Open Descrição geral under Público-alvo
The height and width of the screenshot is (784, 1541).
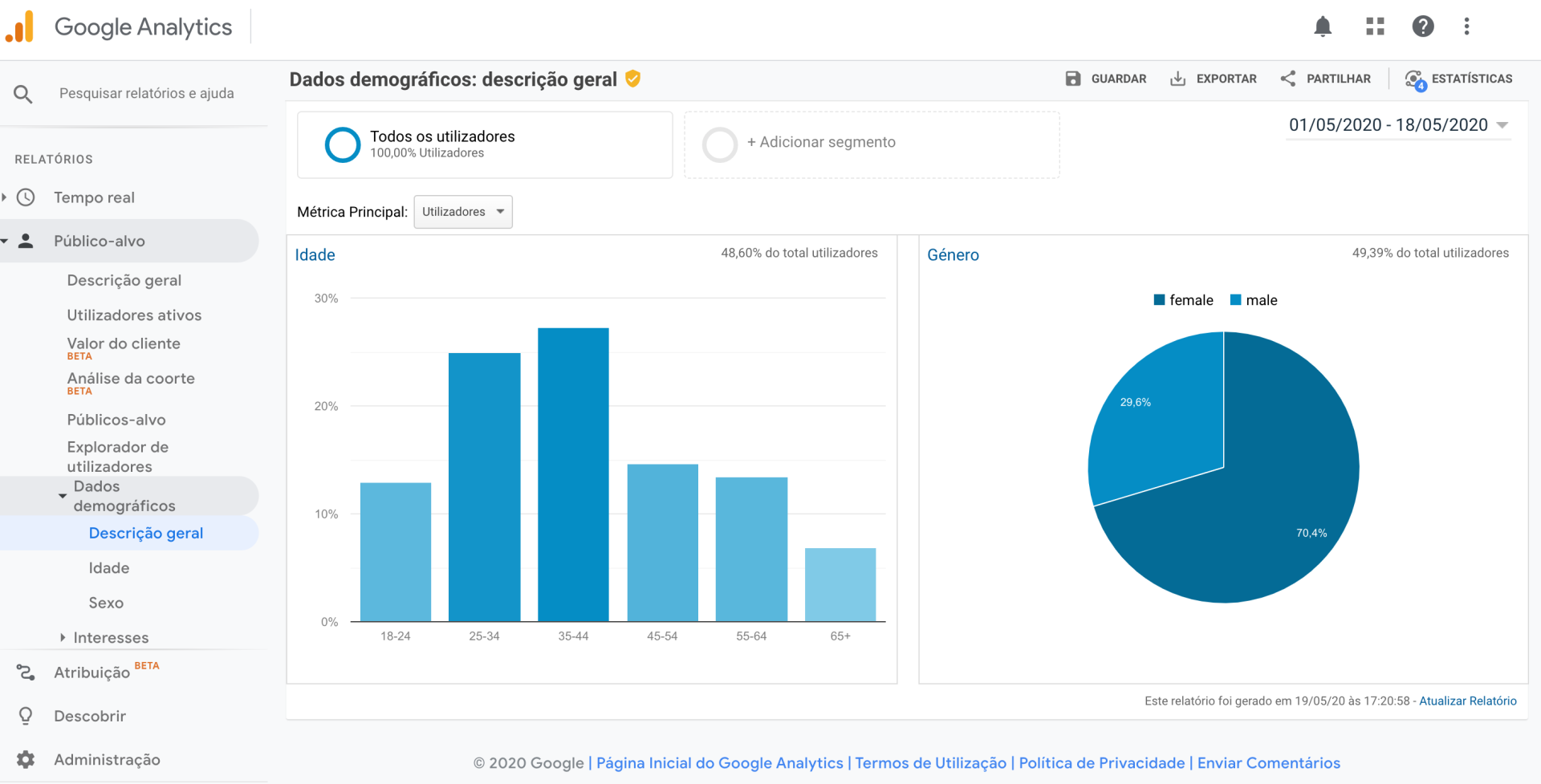point(124,280)
